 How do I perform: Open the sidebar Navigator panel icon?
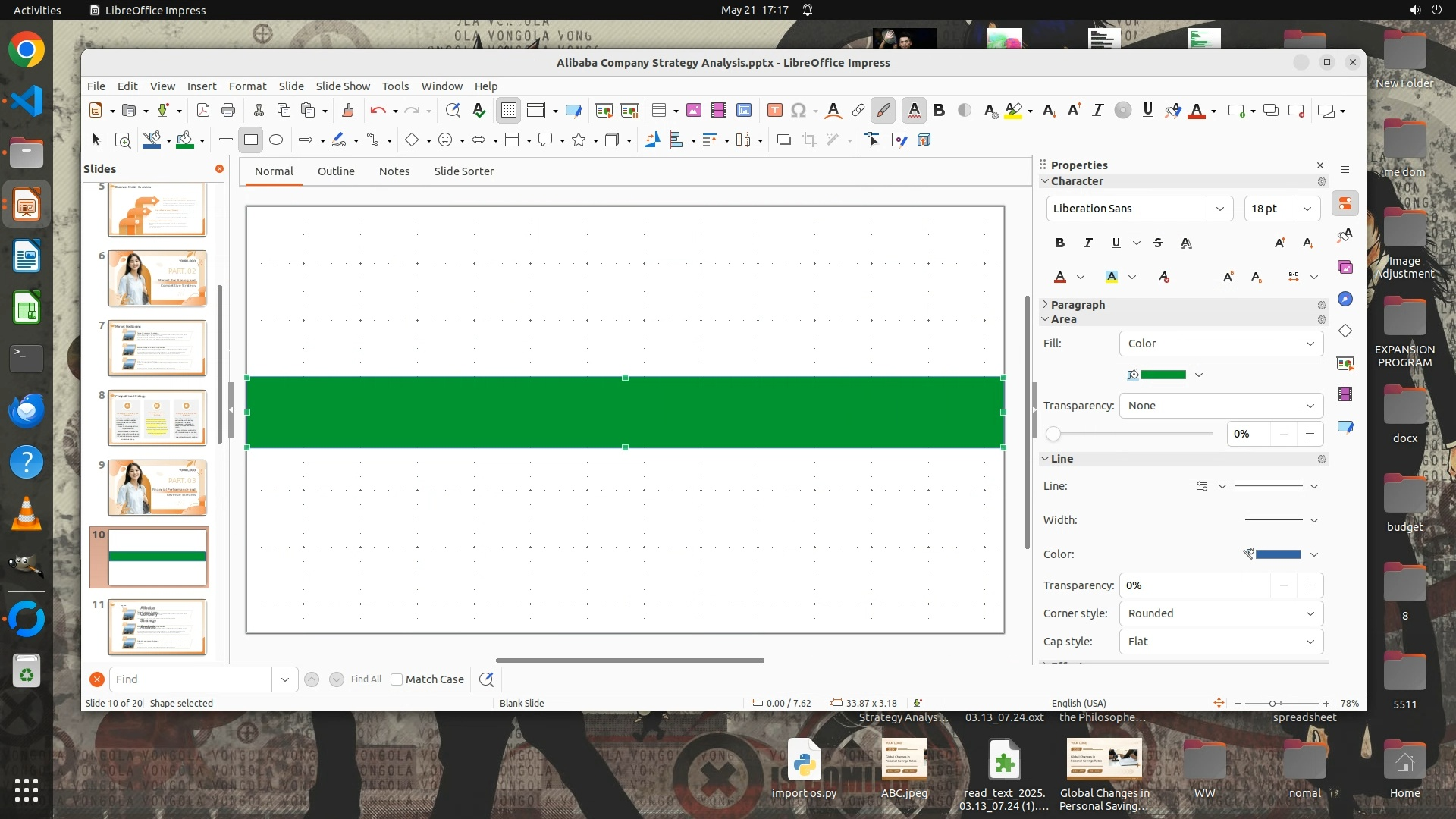(x=1345, y=299)
